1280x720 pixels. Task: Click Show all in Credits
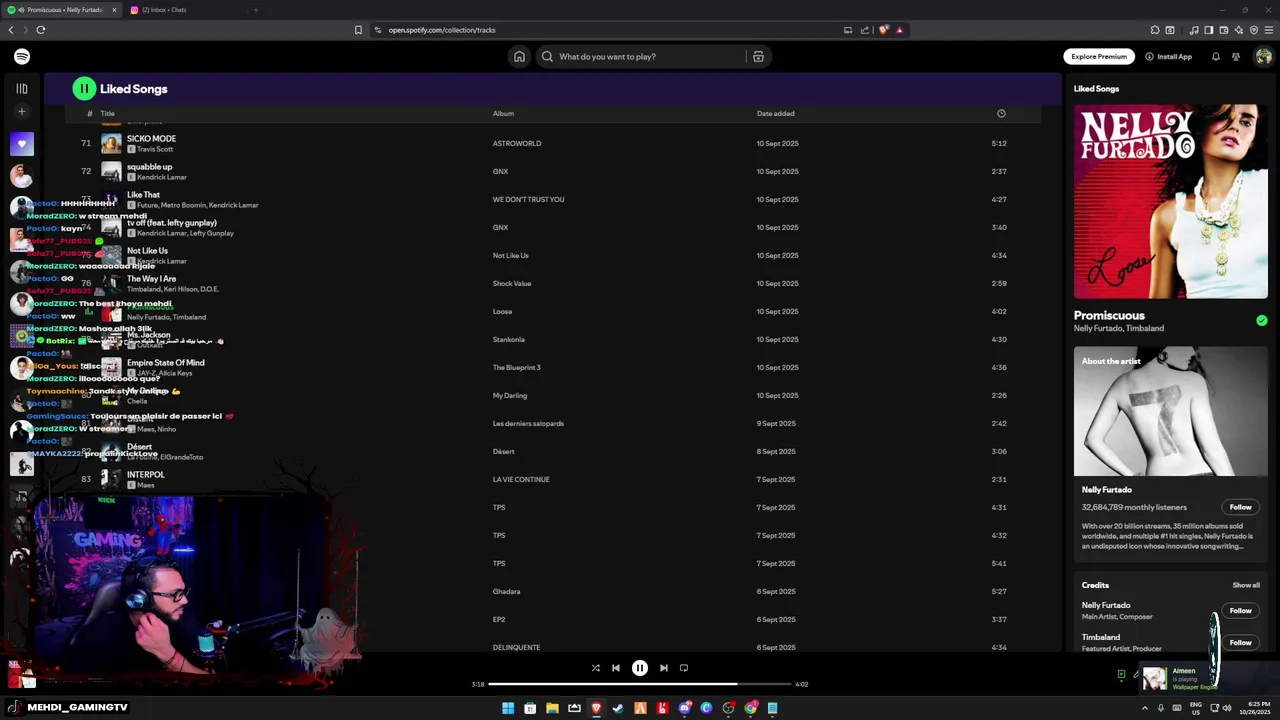1246,585
